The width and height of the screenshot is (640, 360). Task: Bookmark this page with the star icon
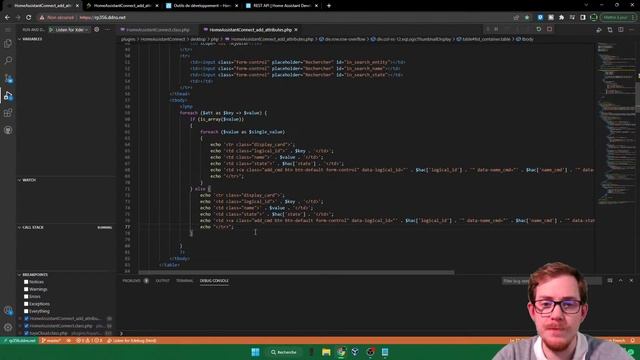pyautogui.click(x=527, y=18)
